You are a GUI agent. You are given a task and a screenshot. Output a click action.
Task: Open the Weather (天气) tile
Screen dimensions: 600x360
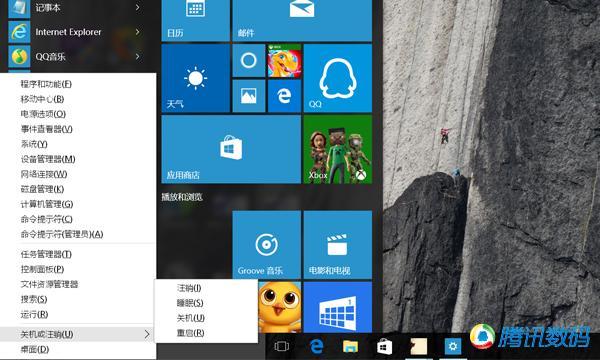pyautogui.click(x=196, y=78)
